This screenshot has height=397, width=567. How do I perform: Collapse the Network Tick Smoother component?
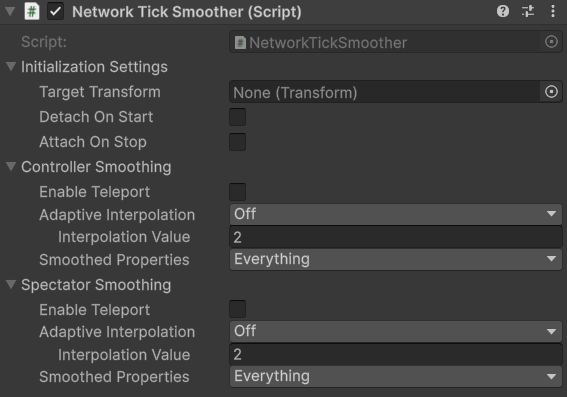pos(10,11)
